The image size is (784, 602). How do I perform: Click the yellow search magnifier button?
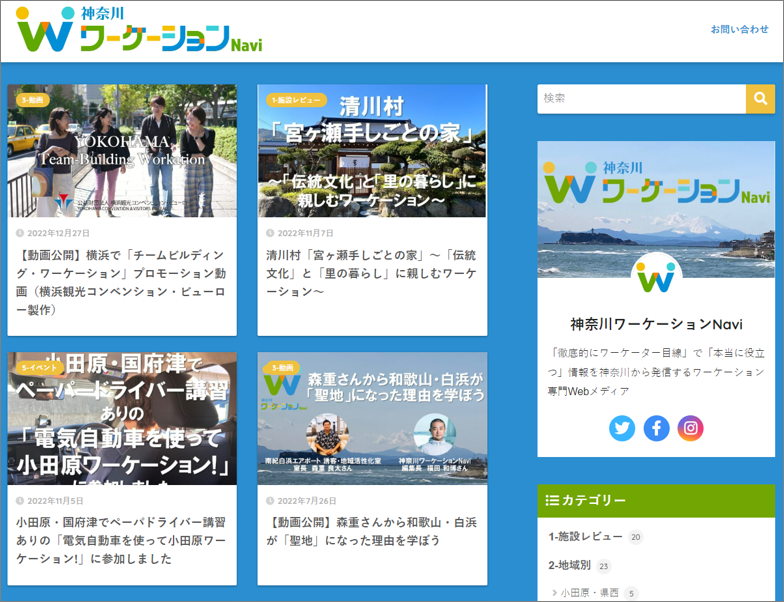pyautogui.click(x=760, y=98)
